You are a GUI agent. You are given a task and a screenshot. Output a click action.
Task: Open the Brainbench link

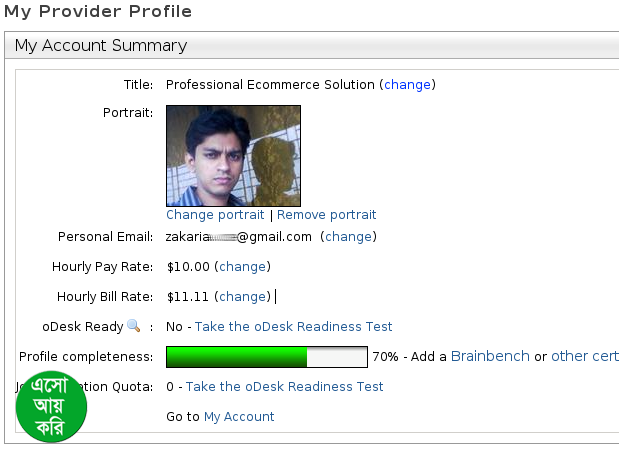point(490,356)
